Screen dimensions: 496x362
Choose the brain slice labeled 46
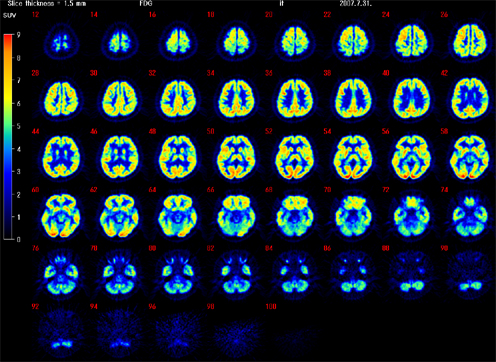pos(120,157)
